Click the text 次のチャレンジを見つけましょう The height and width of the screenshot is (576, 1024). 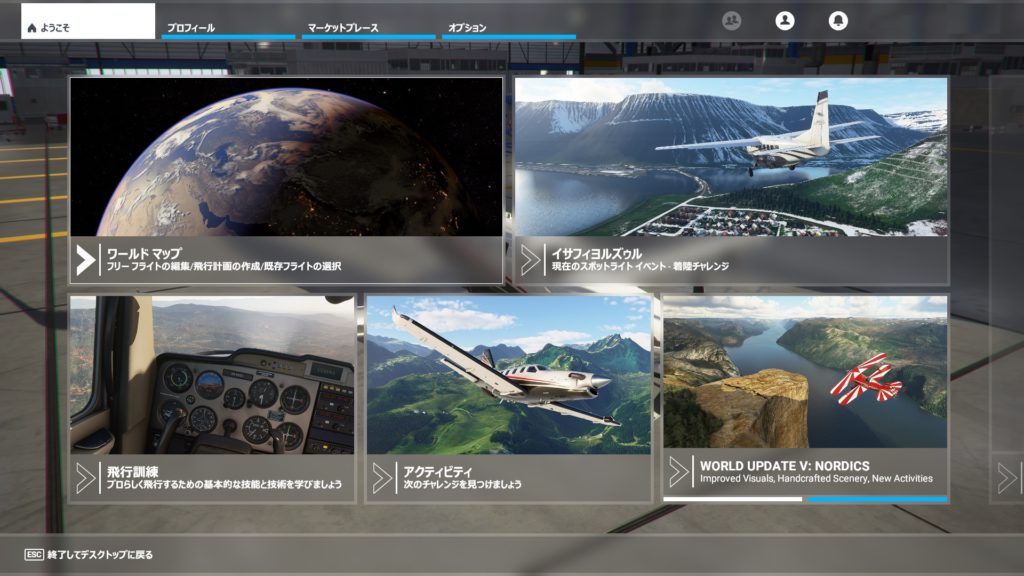coord(462,485)
